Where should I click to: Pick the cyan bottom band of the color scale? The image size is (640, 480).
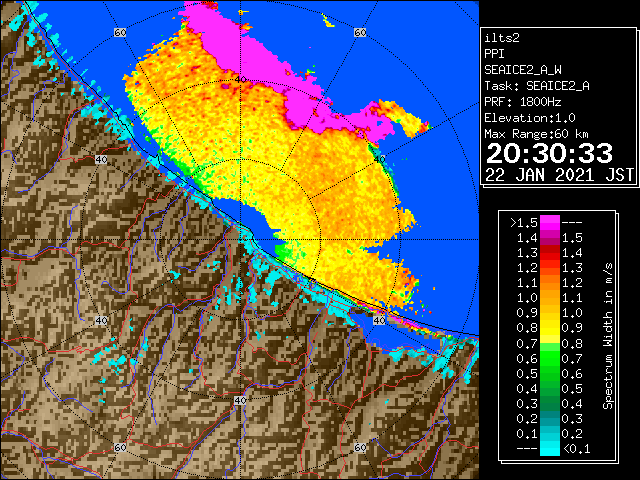[550, 449]
